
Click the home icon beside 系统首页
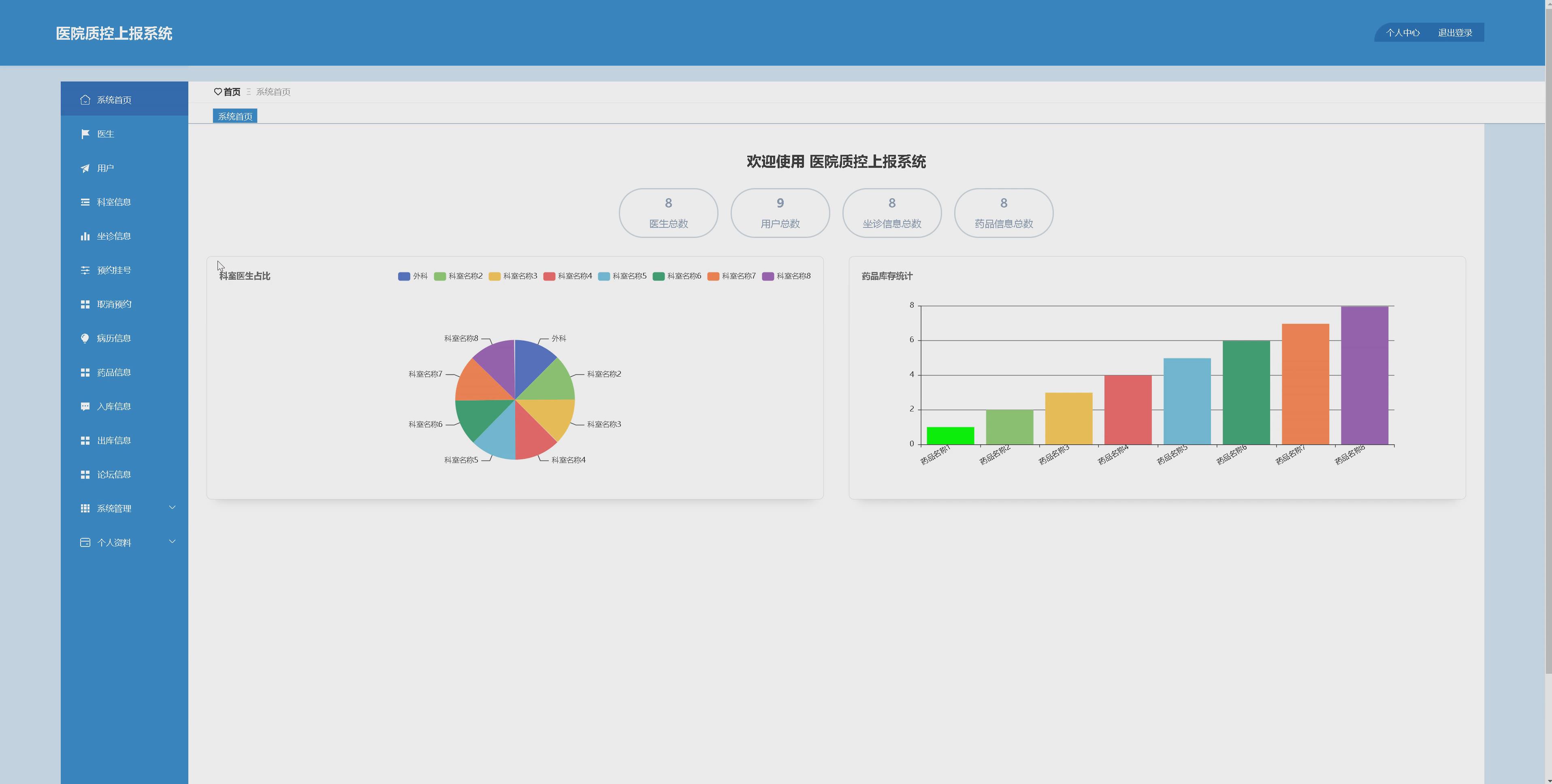point(85,100)
